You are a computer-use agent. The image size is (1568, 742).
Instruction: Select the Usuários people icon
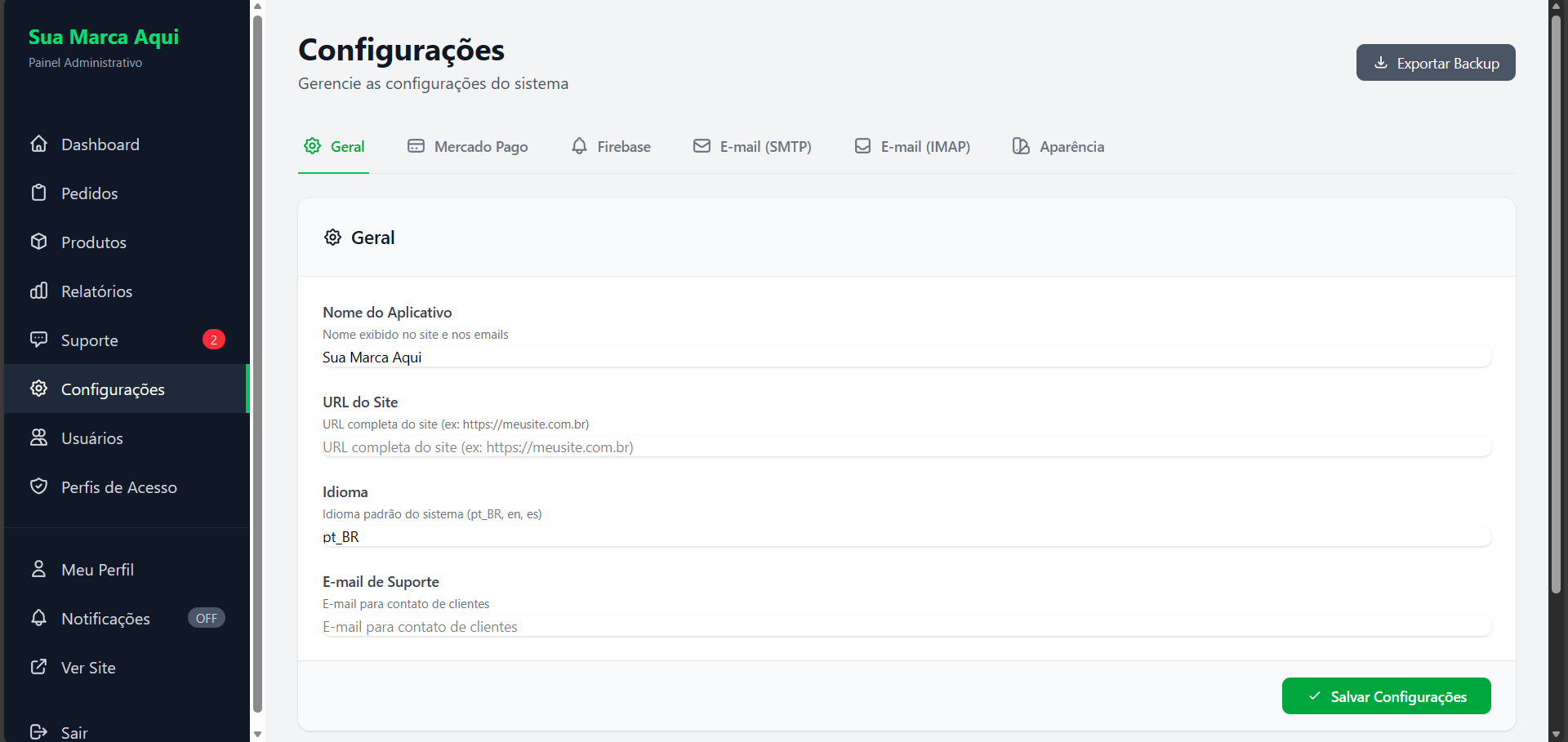coord(38,438)
